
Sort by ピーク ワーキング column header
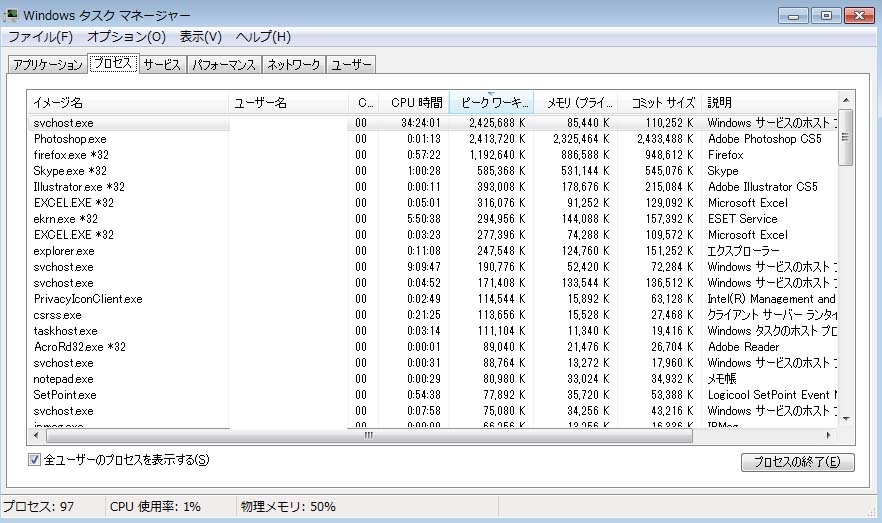492,103
